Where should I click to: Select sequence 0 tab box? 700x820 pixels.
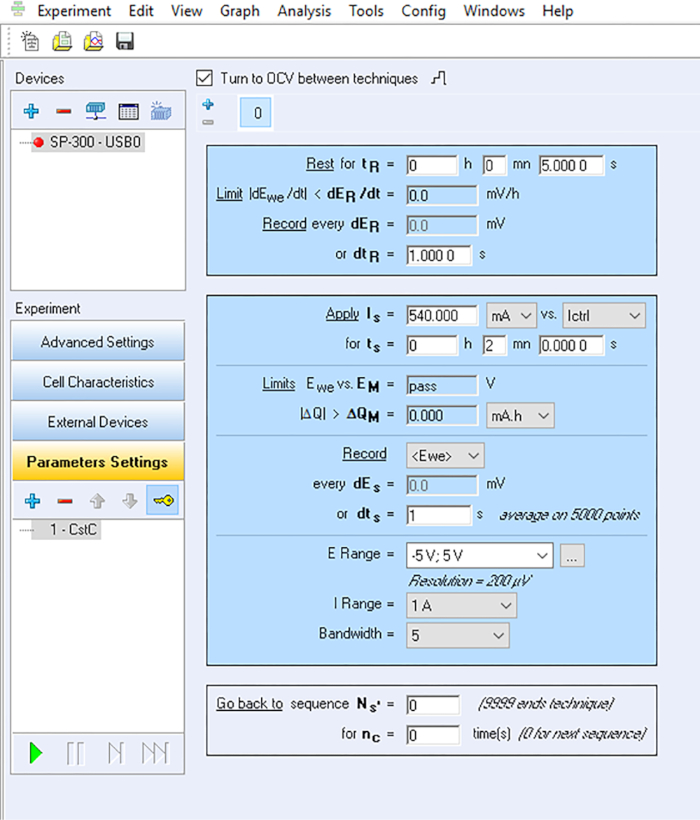pos(256,112)
